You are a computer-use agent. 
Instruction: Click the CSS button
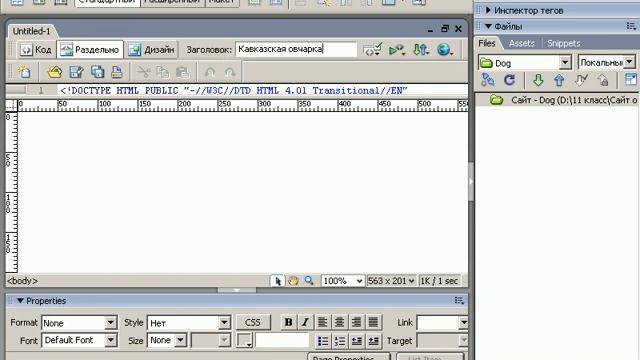(253, 322)
